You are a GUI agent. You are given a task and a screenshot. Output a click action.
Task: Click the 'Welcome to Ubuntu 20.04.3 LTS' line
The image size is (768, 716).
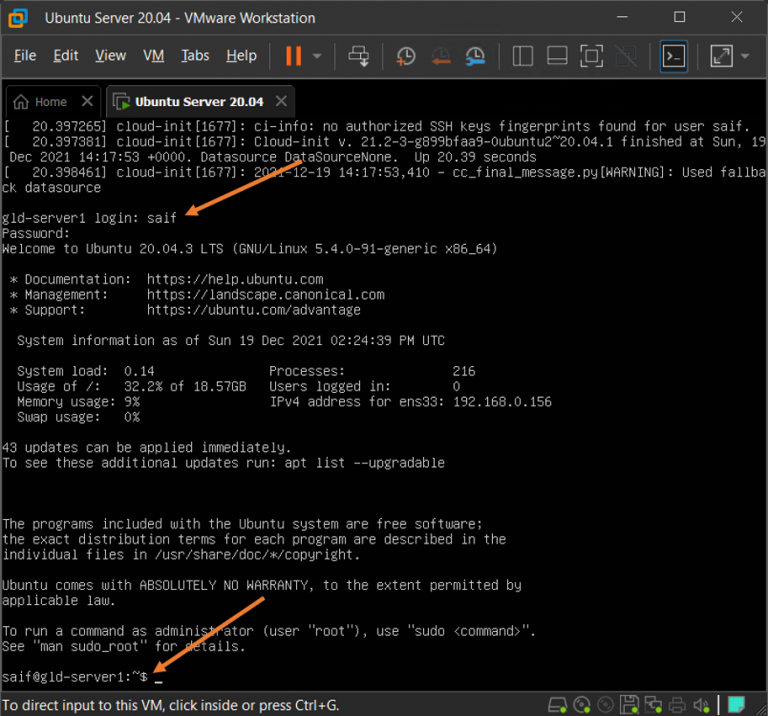250,249
